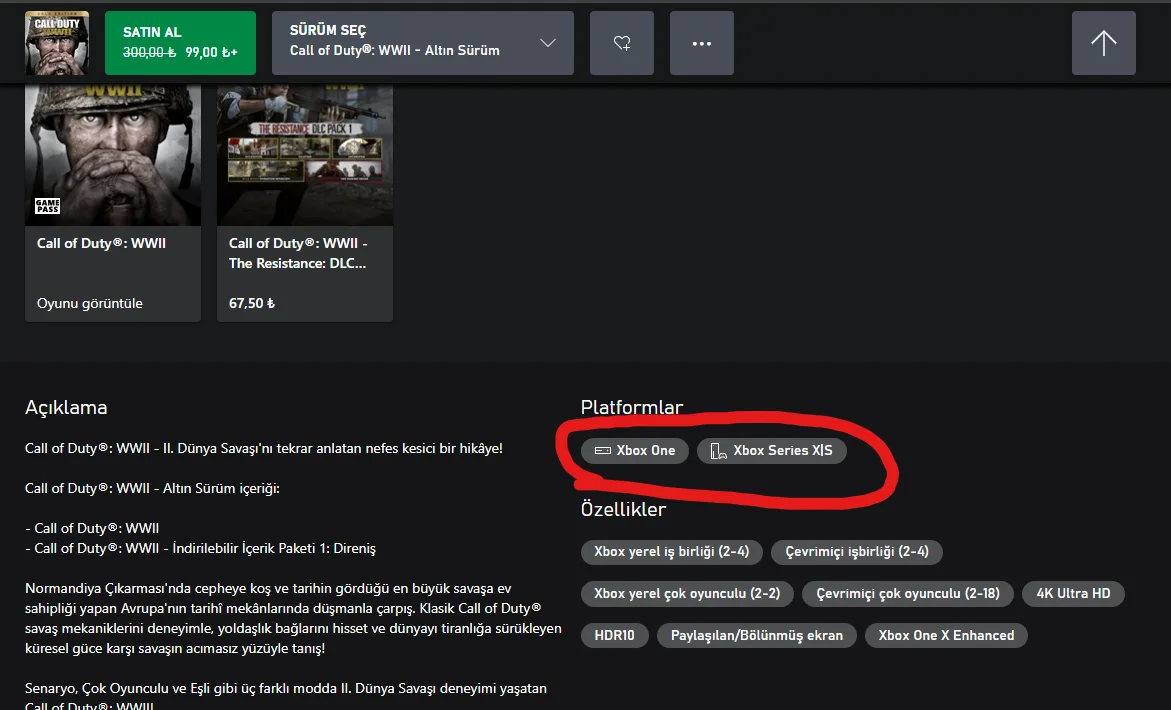Click the 67,50 ₺ price on DLC card
The height and width of the screenshot is (710, 1171).
pyautogui.click(x=252, y=303)
